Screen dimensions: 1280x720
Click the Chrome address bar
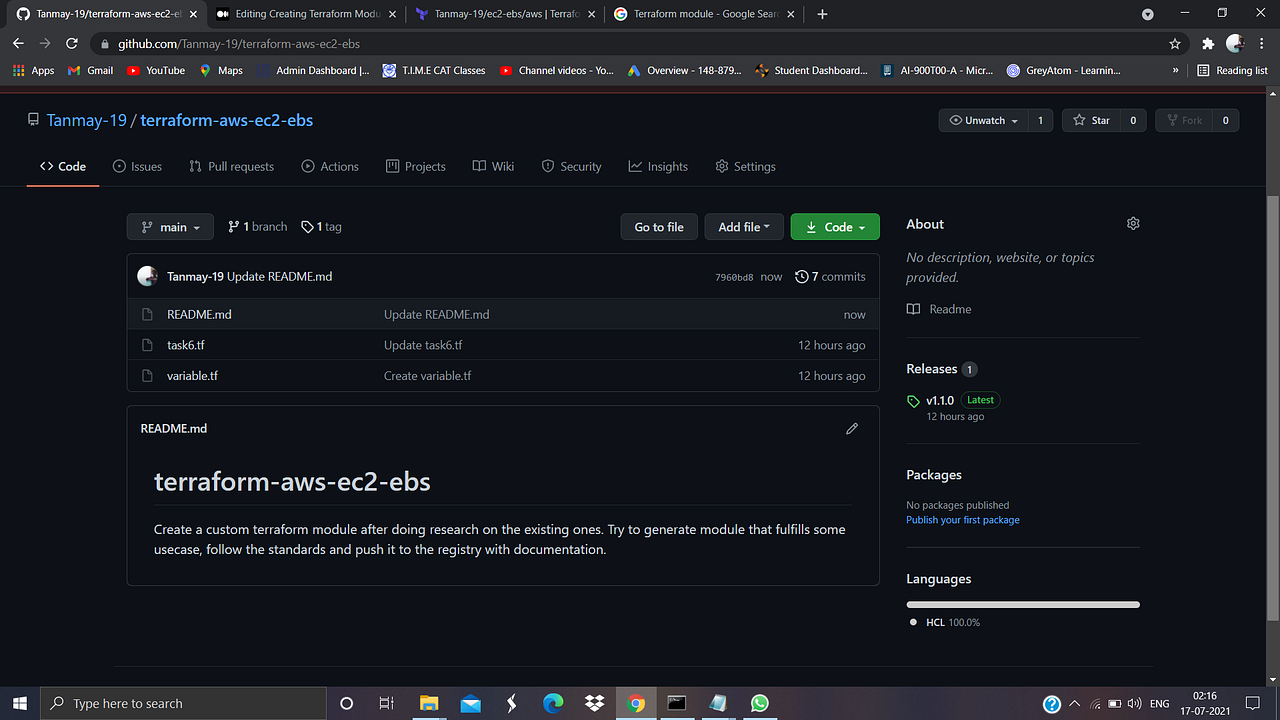click(638, 44)
